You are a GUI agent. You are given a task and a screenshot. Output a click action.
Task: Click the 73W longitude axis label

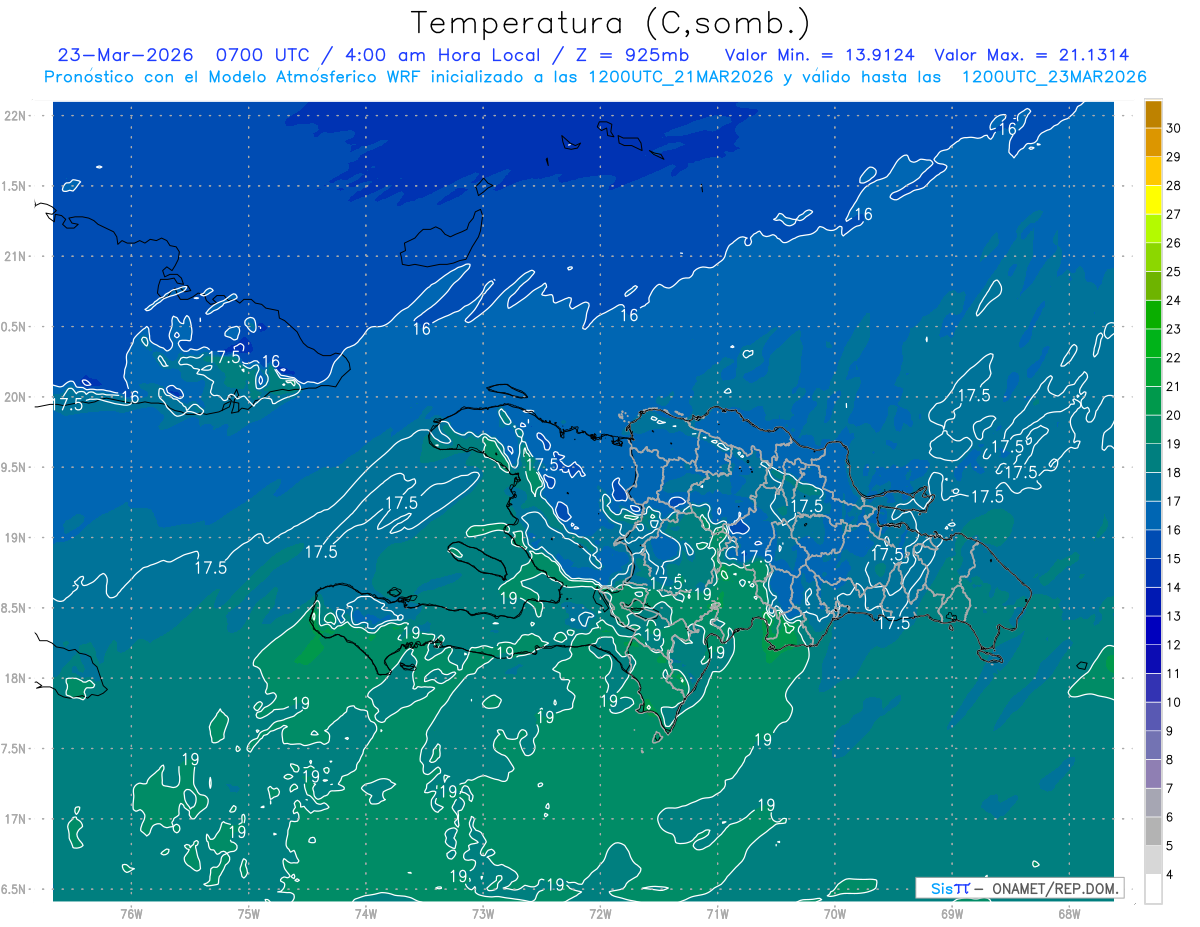483,913
